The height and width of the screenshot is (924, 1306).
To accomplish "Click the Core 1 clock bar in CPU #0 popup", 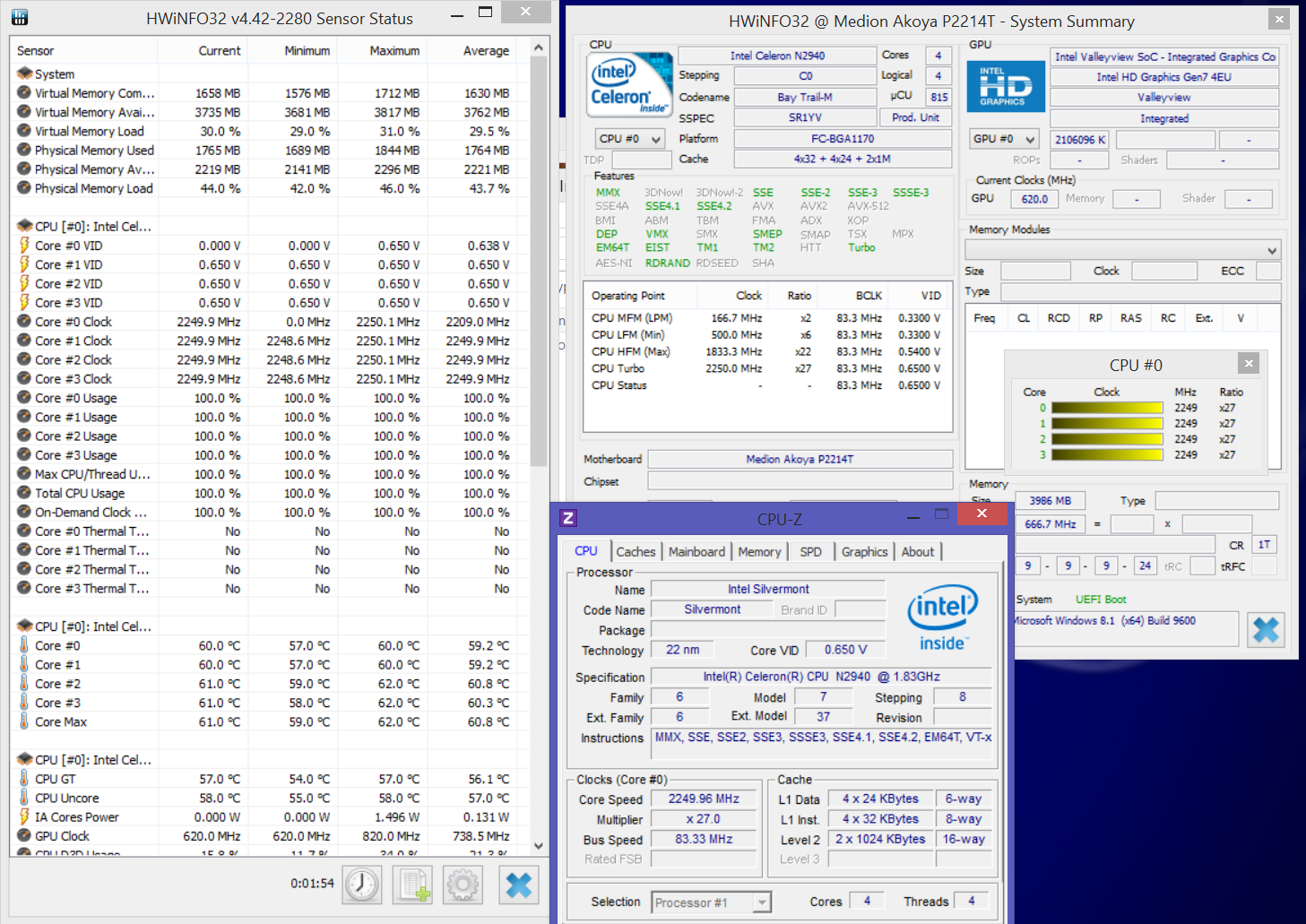I will coord(1107,423).
